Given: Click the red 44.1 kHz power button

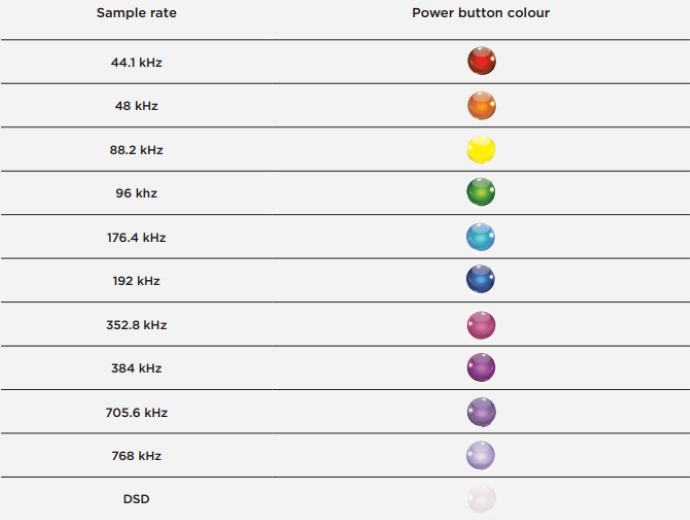Looking at the screenshot, I should [481, 62].
